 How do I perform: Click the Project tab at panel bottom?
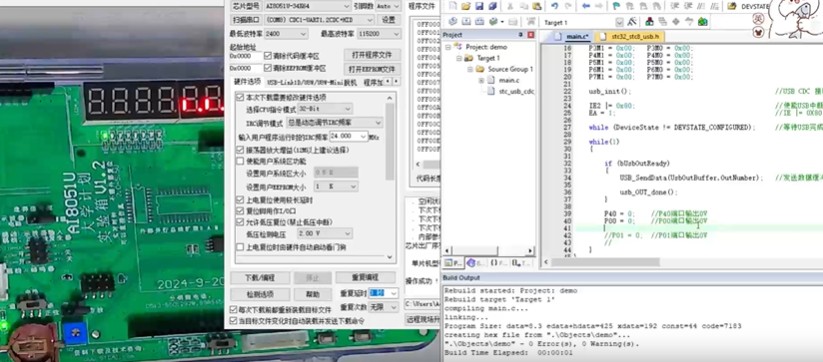pos(453,262)
